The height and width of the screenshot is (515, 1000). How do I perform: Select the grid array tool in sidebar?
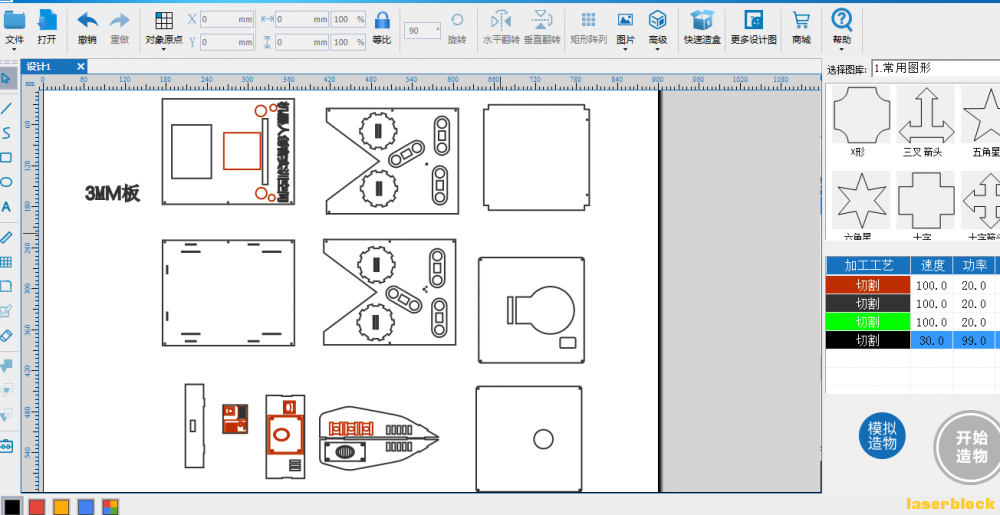tap(6, 262)
